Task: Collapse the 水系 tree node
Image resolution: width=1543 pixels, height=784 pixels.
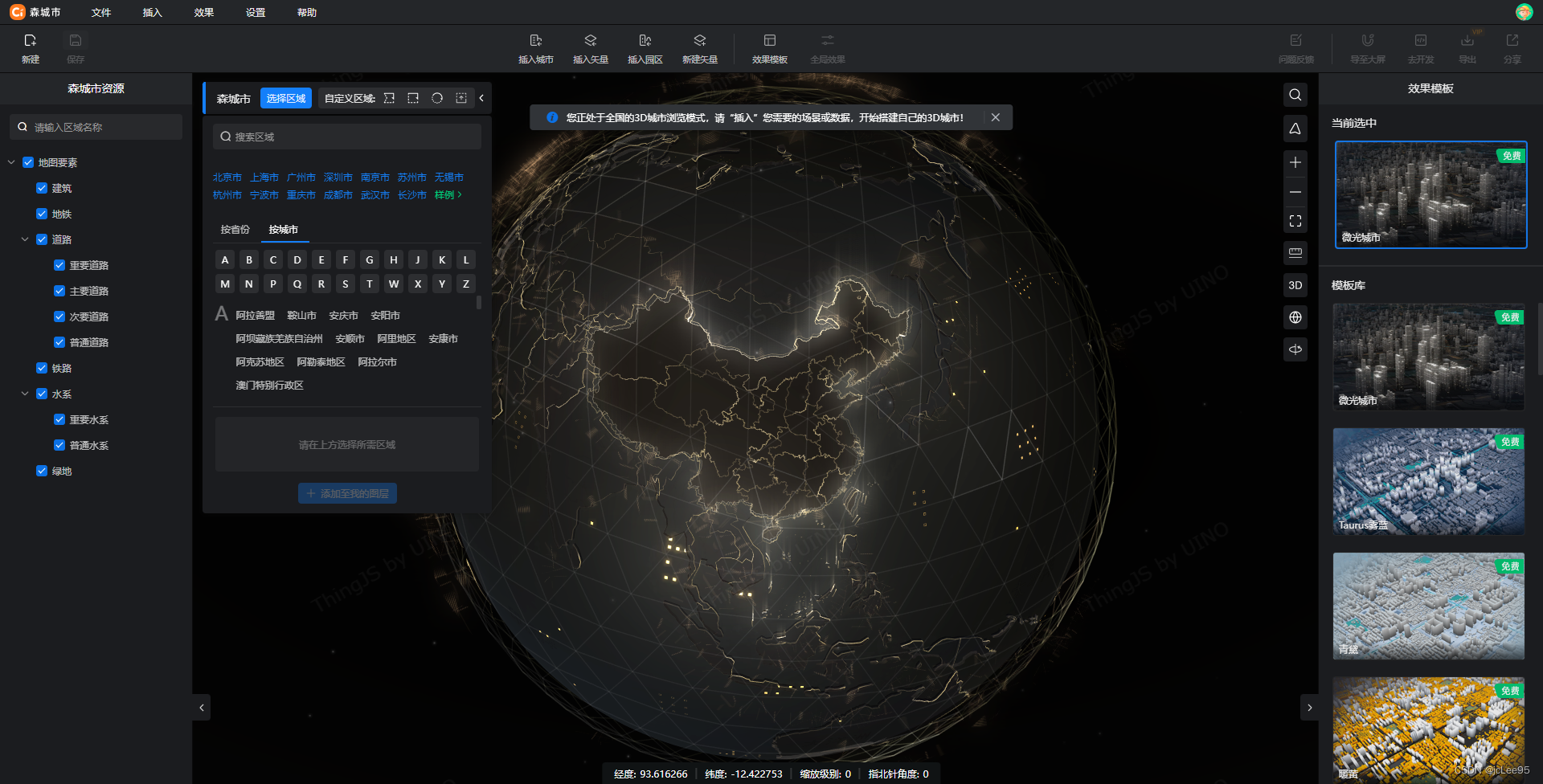Action: pyautogui.click(x=25, y=394)
